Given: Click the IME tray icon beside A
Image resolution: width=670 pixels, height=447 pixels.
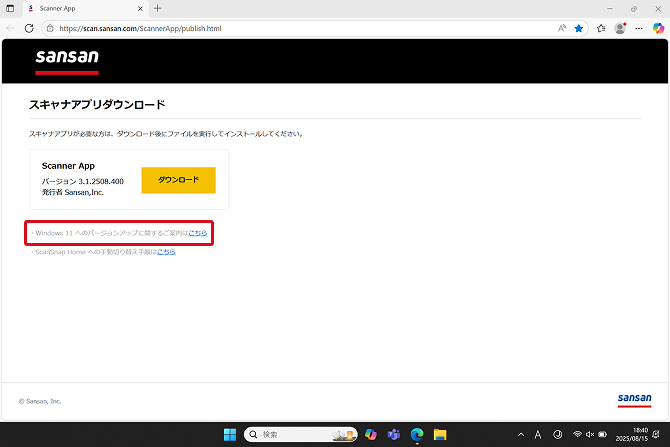Looking at the screenshot, I should coord(558,435).
